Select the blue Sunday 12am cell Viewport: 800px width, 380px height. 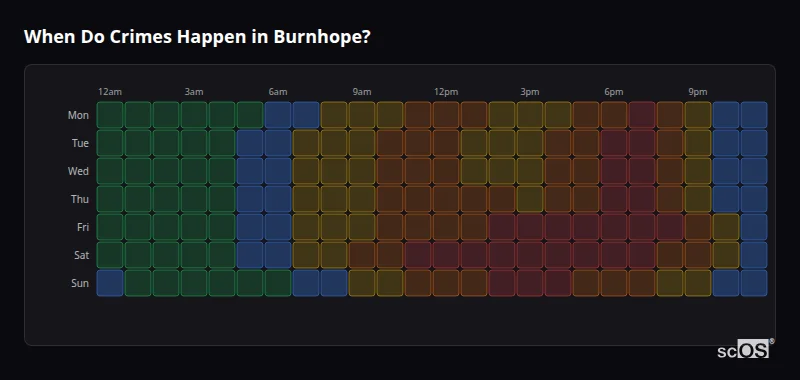(x=110, y=283)
